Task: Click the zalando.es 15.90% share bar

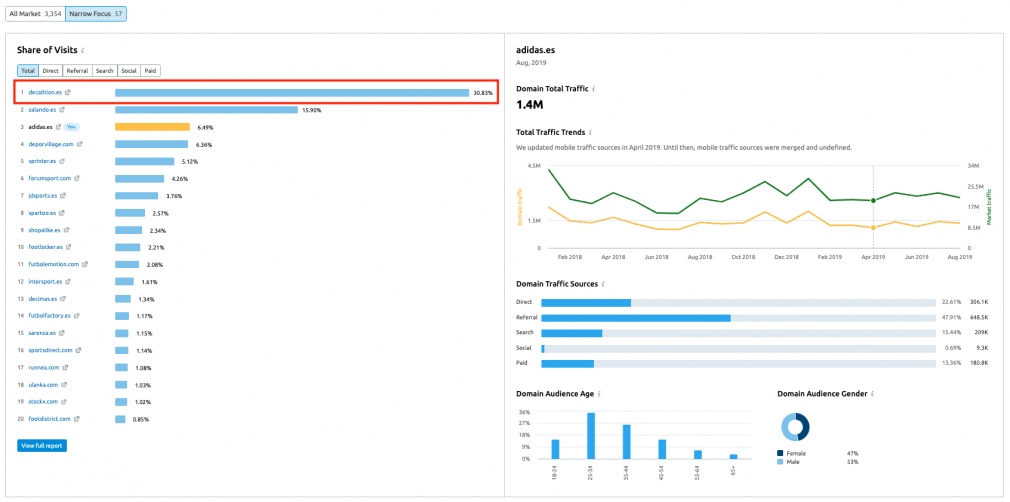Action: click(x=206, y=110)
